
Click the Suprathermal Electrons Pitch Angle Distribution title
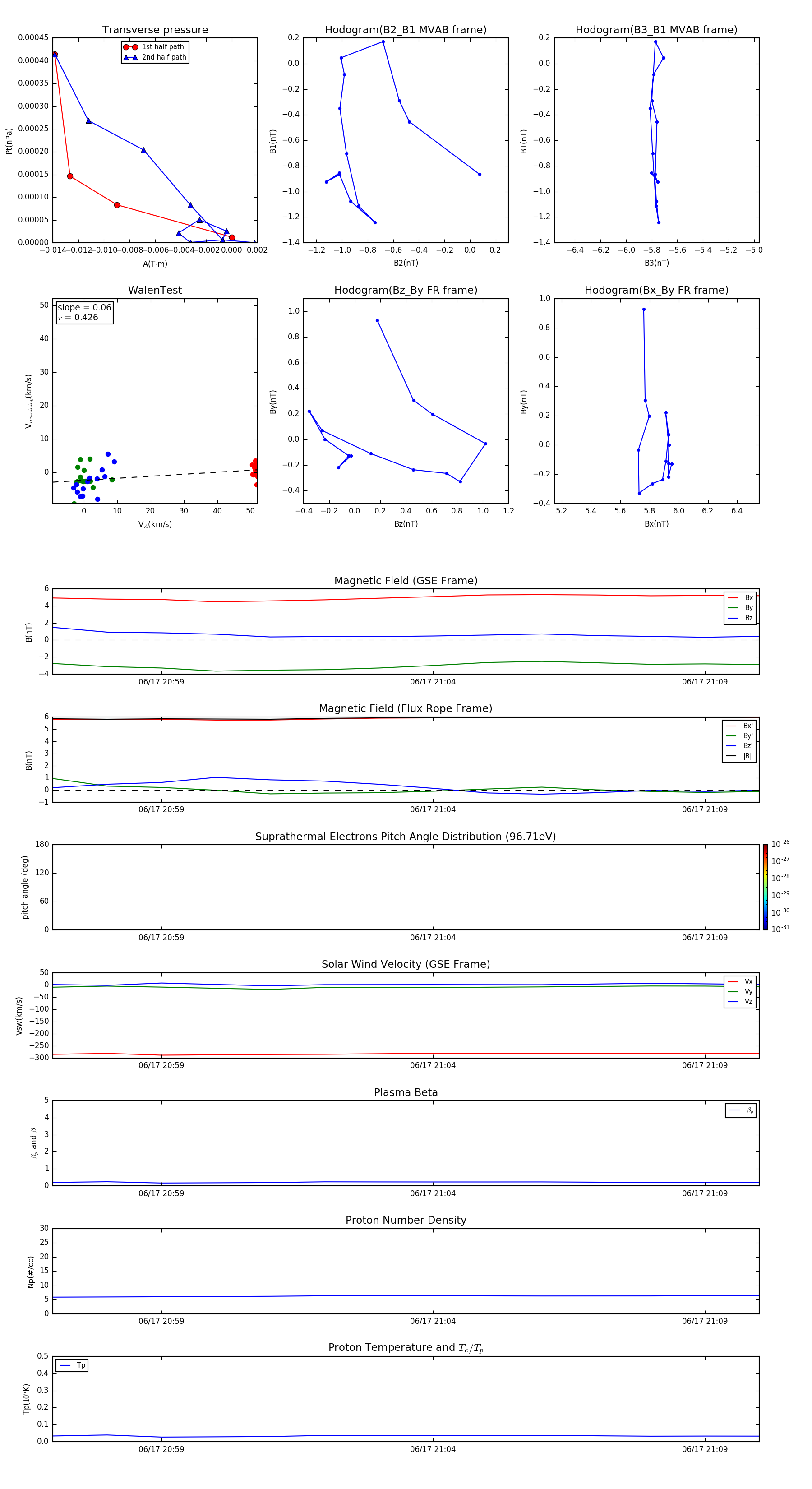(405, 837)
